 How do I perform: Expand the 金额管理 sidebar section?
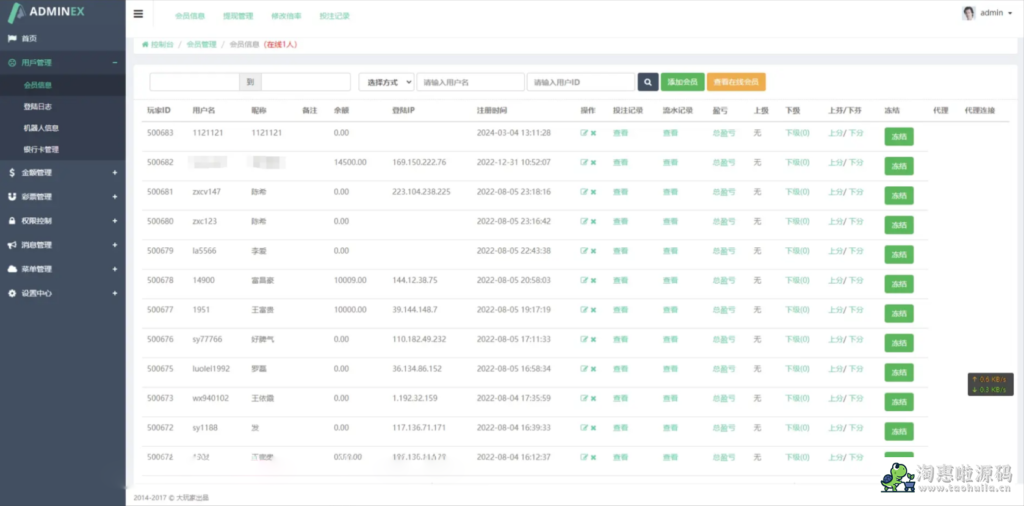pos(63,172)
